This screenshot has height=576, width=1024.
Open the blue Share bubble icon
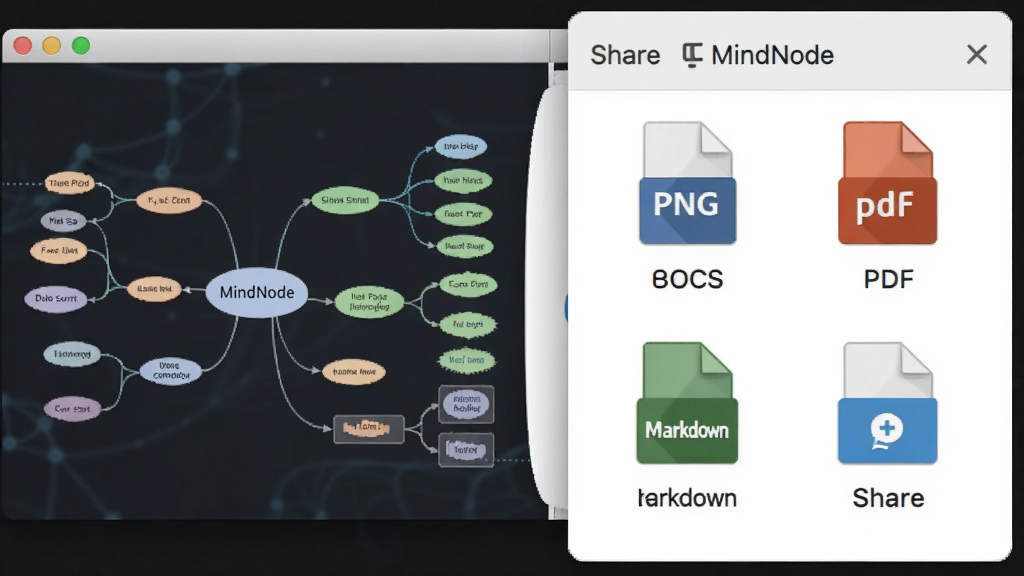coord(888,403)
